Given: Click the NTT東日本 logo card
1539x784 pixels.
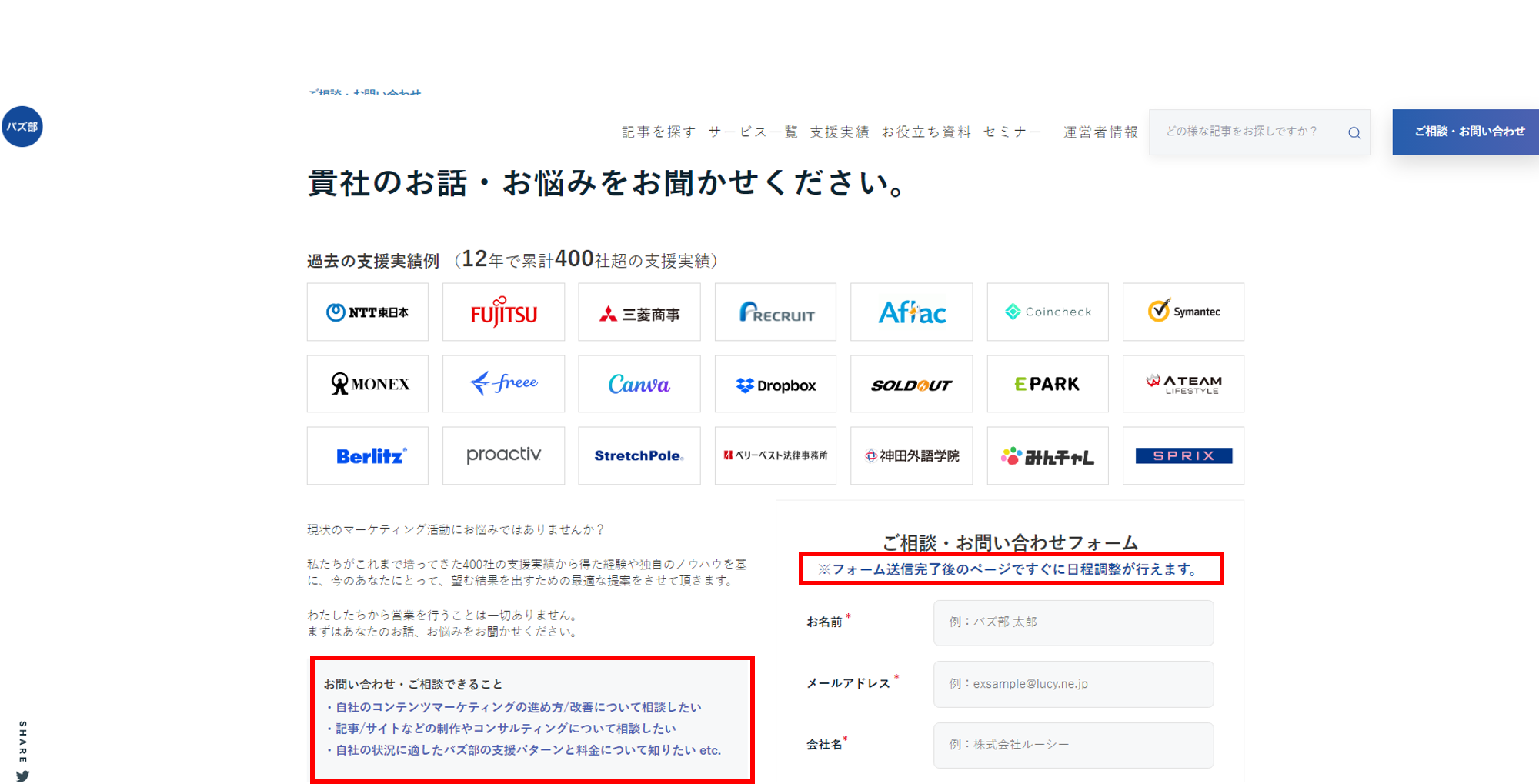Looking at the screenshot, I should (x=368, y=312).
